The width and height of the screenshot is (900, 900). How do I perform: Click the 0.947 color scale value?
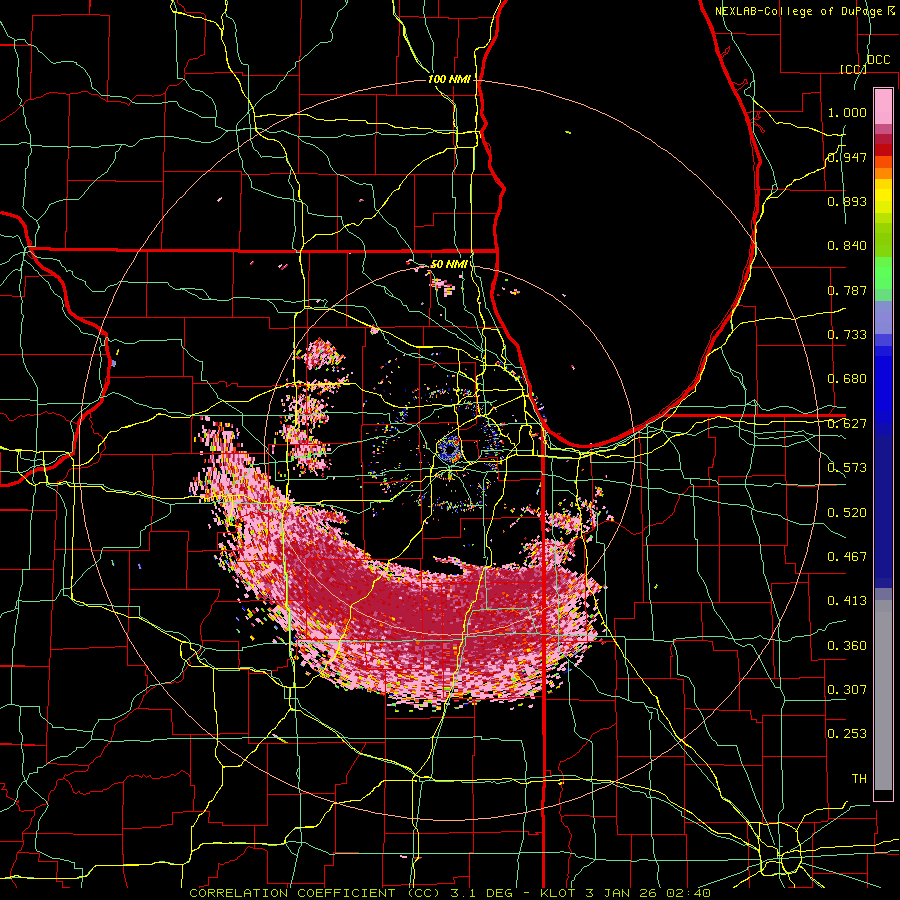coord(847,157)
